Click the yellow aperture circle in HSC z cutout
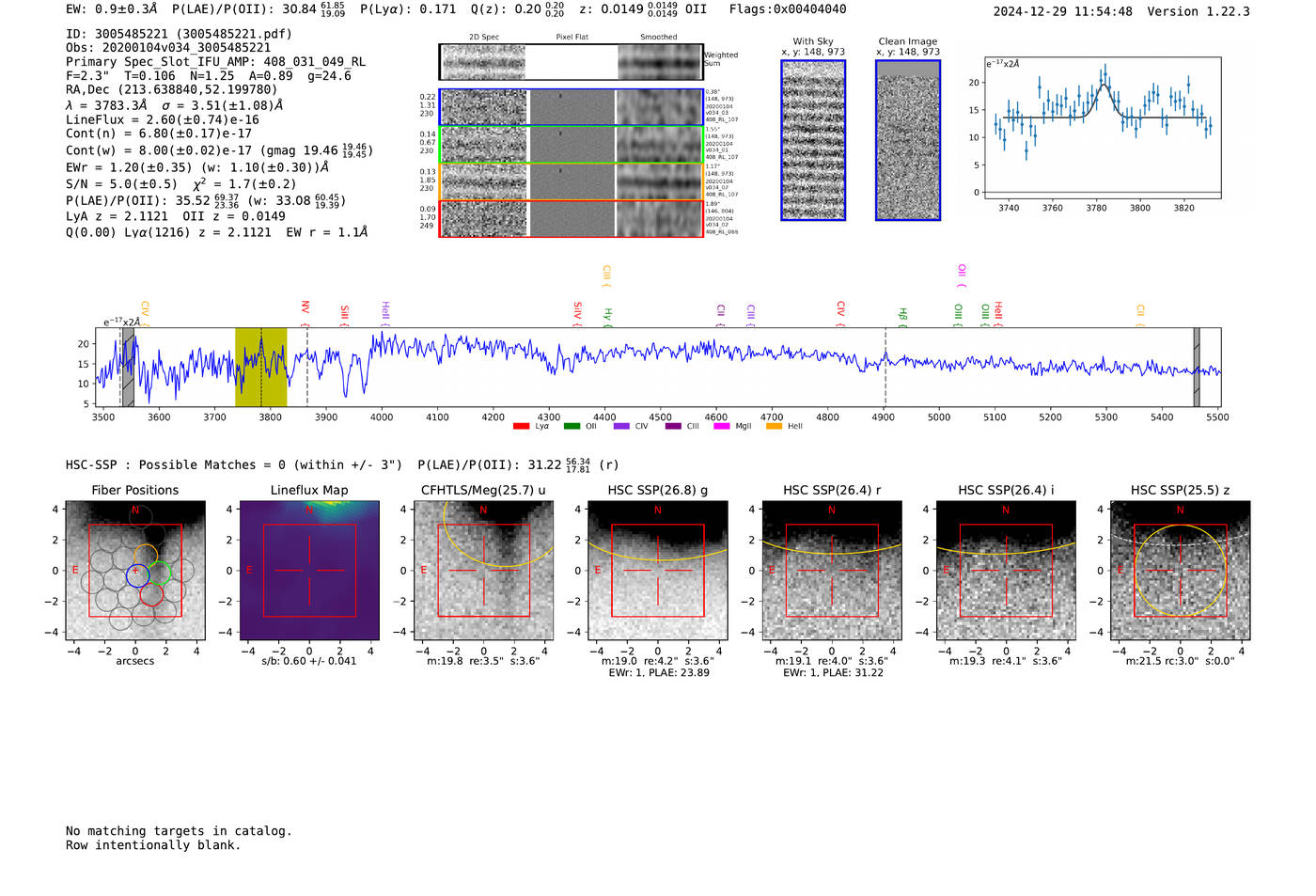Screen dimensions: 1316x896 click(x=1181, y=571)
